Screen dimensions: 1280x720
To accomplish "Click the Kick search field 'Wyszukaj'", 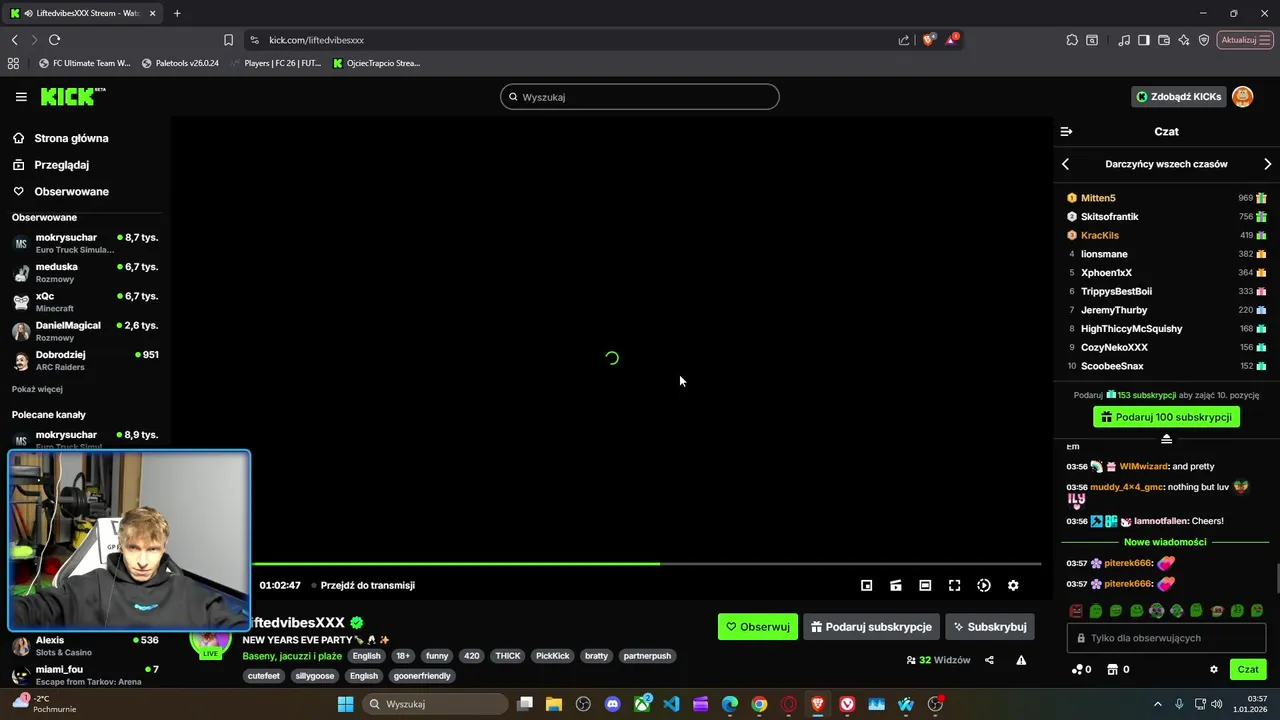I will (640, 97).
